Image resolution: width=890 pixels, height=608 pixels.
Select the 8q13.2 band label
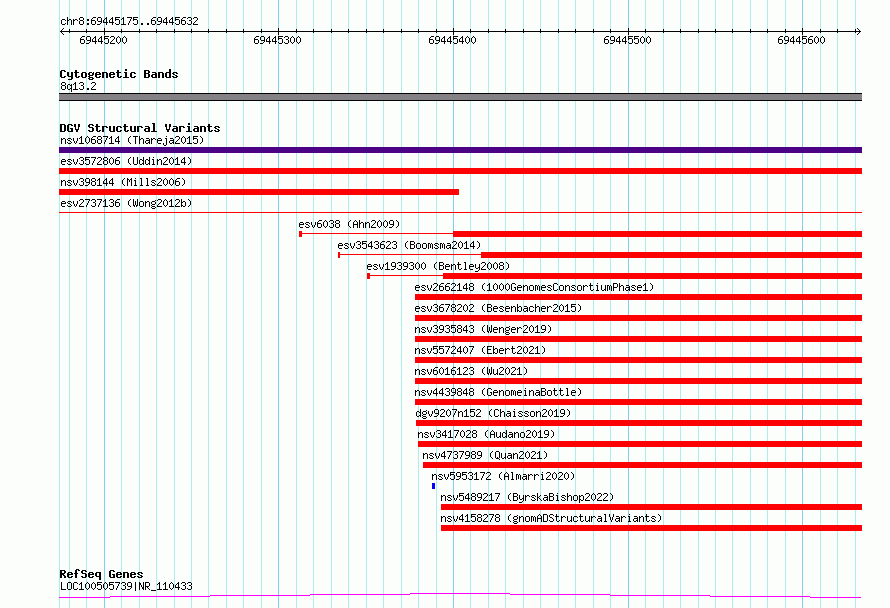[78, 86]
